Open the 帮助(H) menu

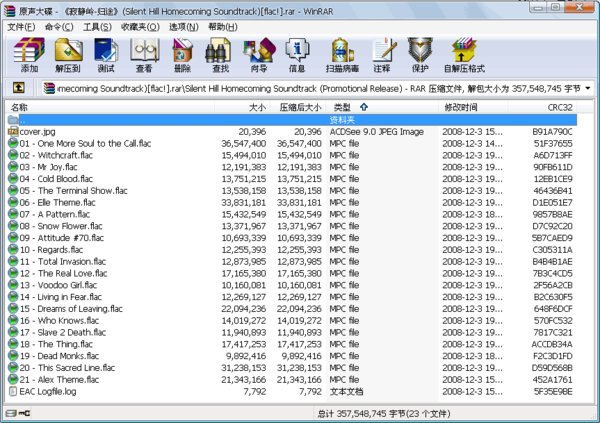pyautogui.click(x=223, y=27)
